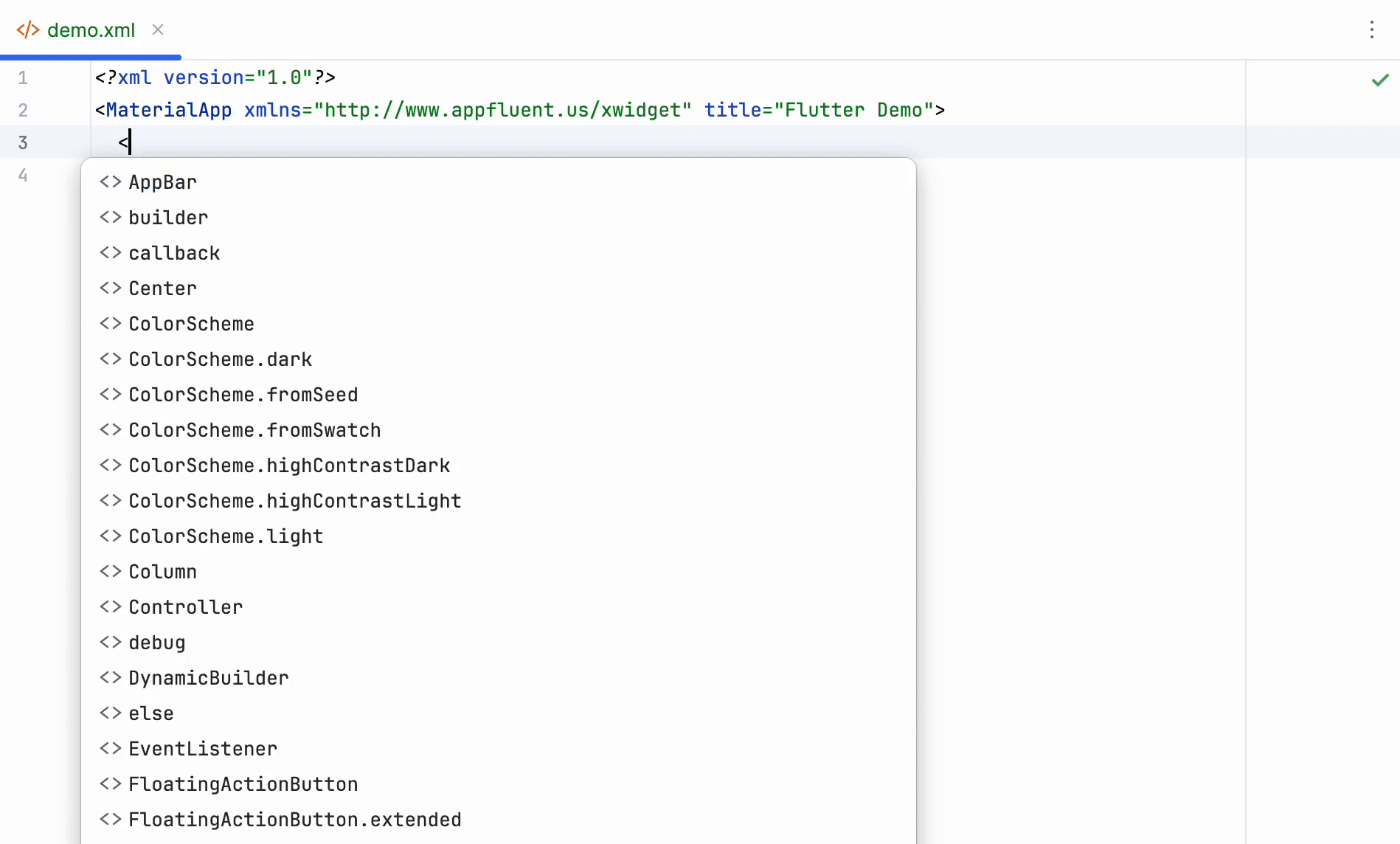Click the tag icon beside Column
1400x844 pixels.
click(111, 572)
